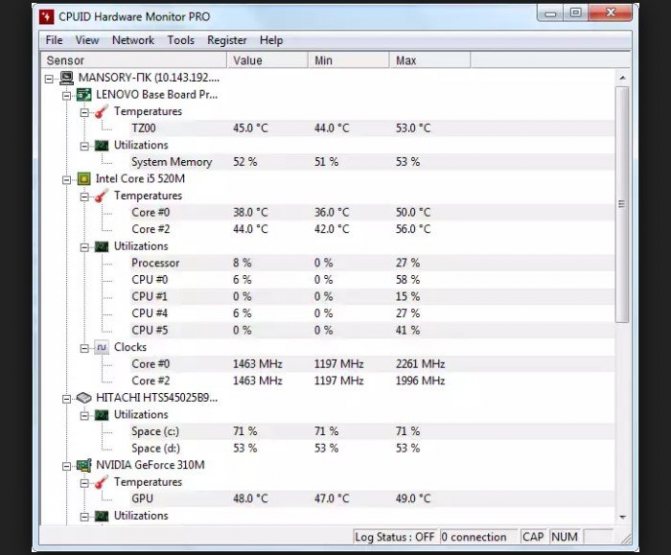Screen dimensions: 671x555
Task: Click the Max column header
Action: point(430,60)
